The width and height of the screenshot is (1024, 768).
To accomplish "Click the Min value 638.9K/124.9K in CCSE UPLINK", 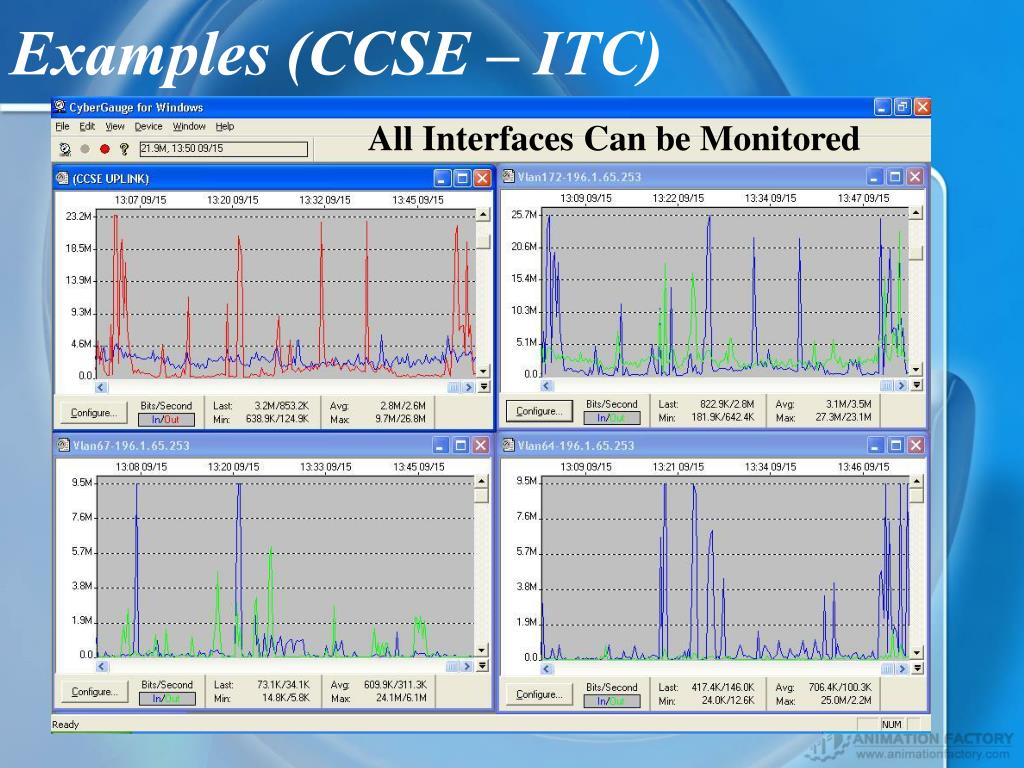I will (277, 419).
